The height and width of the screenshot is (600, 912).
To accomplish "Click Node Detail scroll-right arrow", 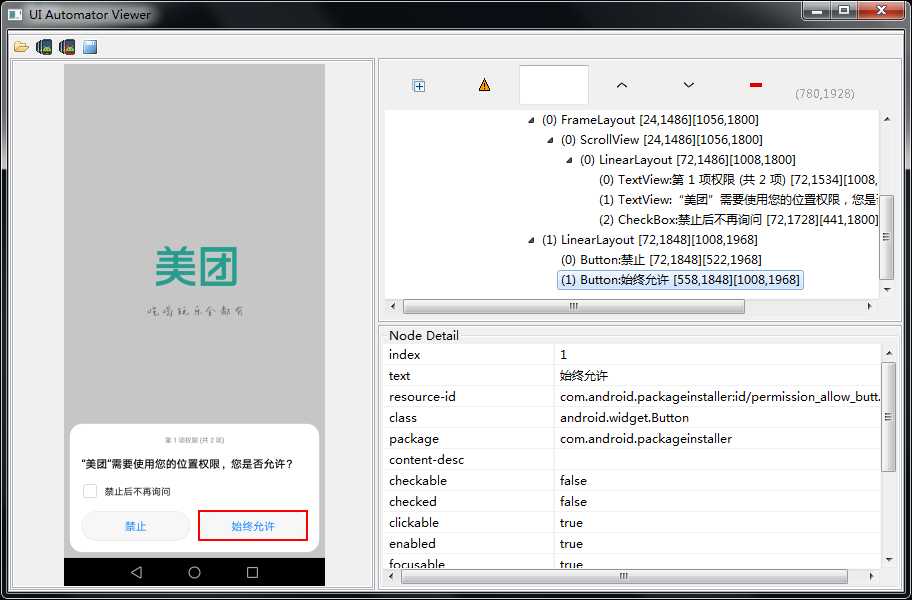I will coord(871,576).
